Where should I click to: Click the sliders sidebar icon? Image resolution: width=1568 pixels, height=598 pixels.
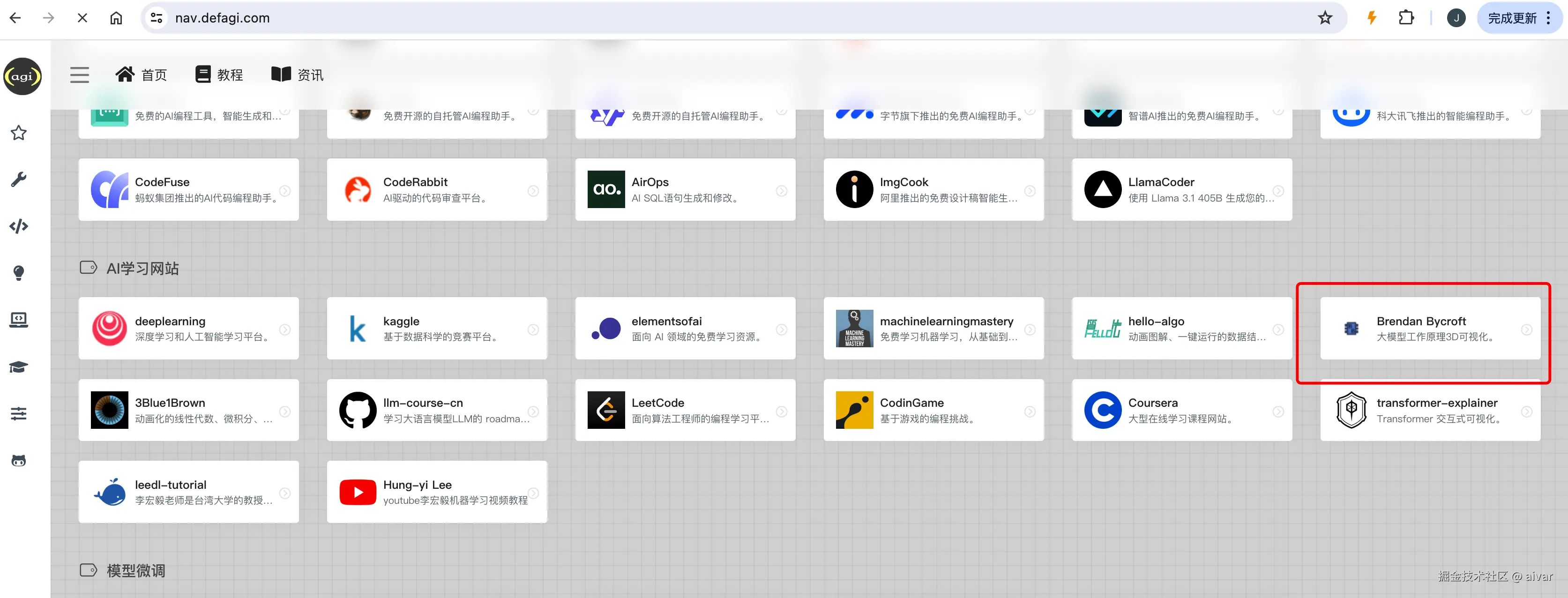(x=19, y=414)
